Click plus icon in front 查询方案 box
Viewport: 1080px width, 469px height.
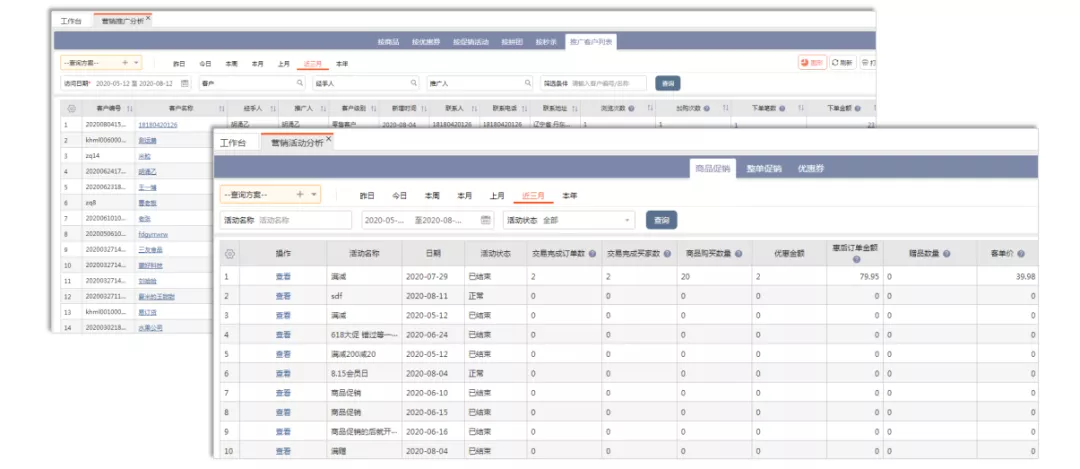300,194
